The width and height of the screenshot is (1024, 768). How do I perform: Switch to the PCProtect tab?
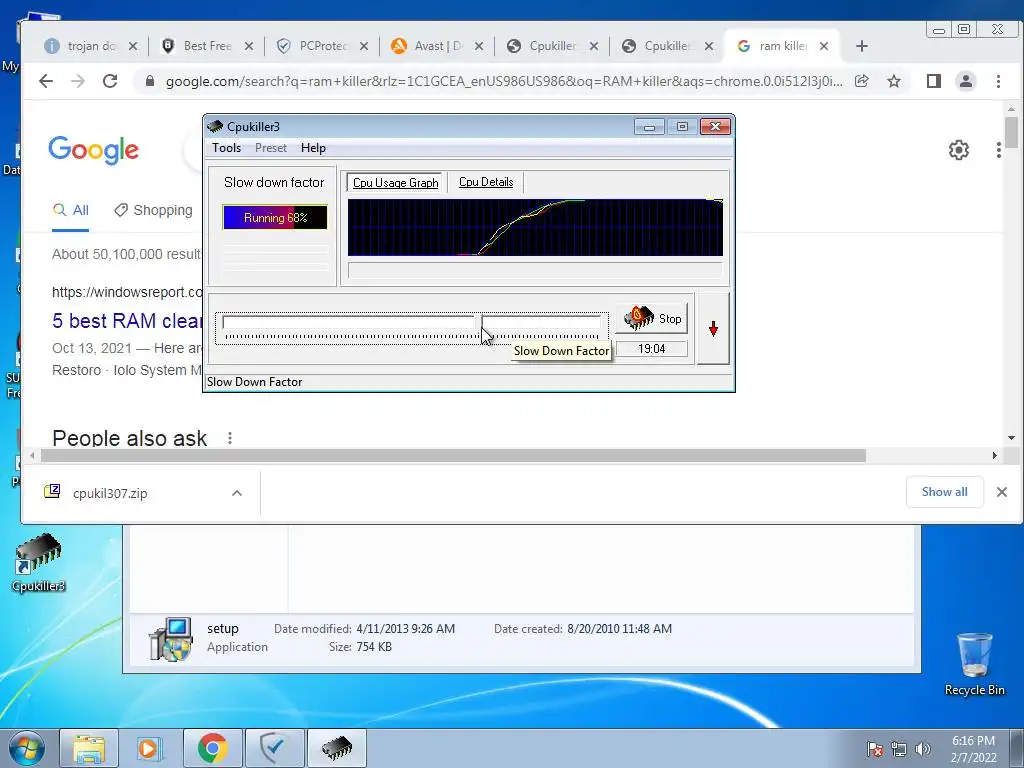tap(323, 46)
